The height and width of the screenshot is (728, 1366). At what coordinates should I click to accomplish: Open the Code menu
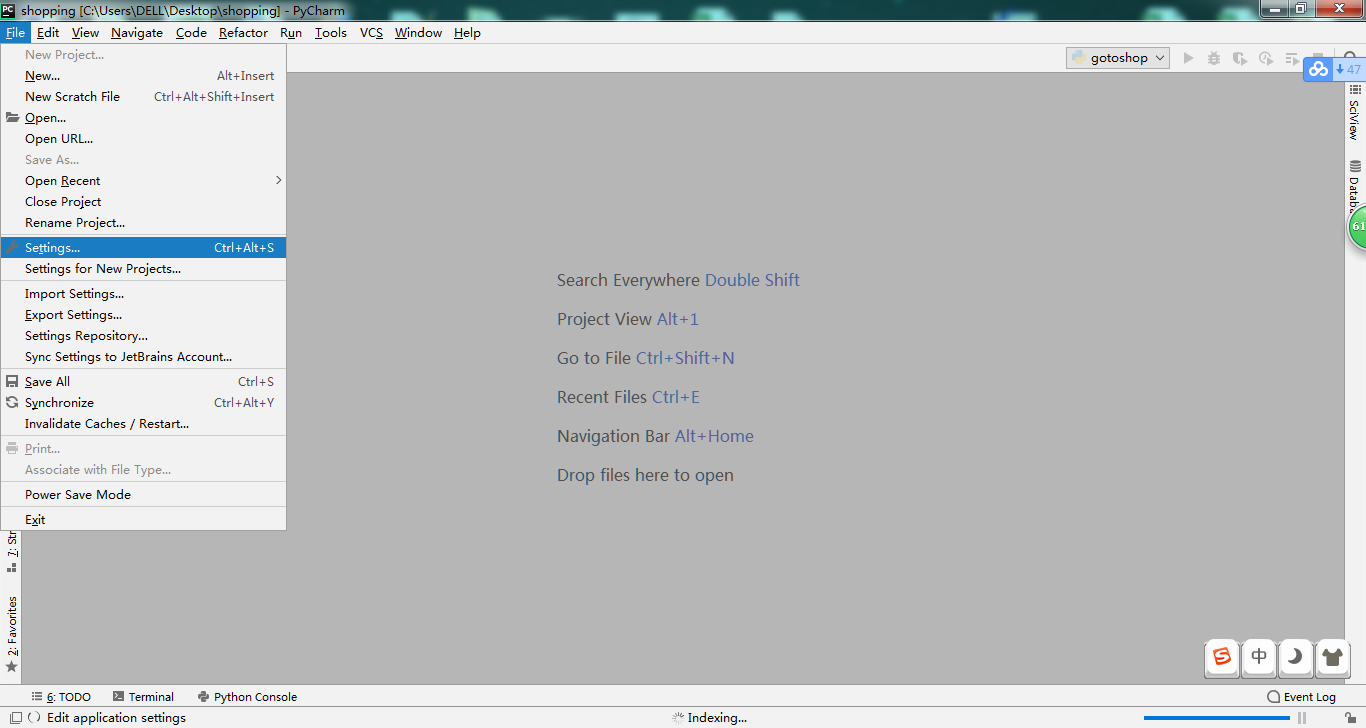pyautogui.click(x=191, y=33)
